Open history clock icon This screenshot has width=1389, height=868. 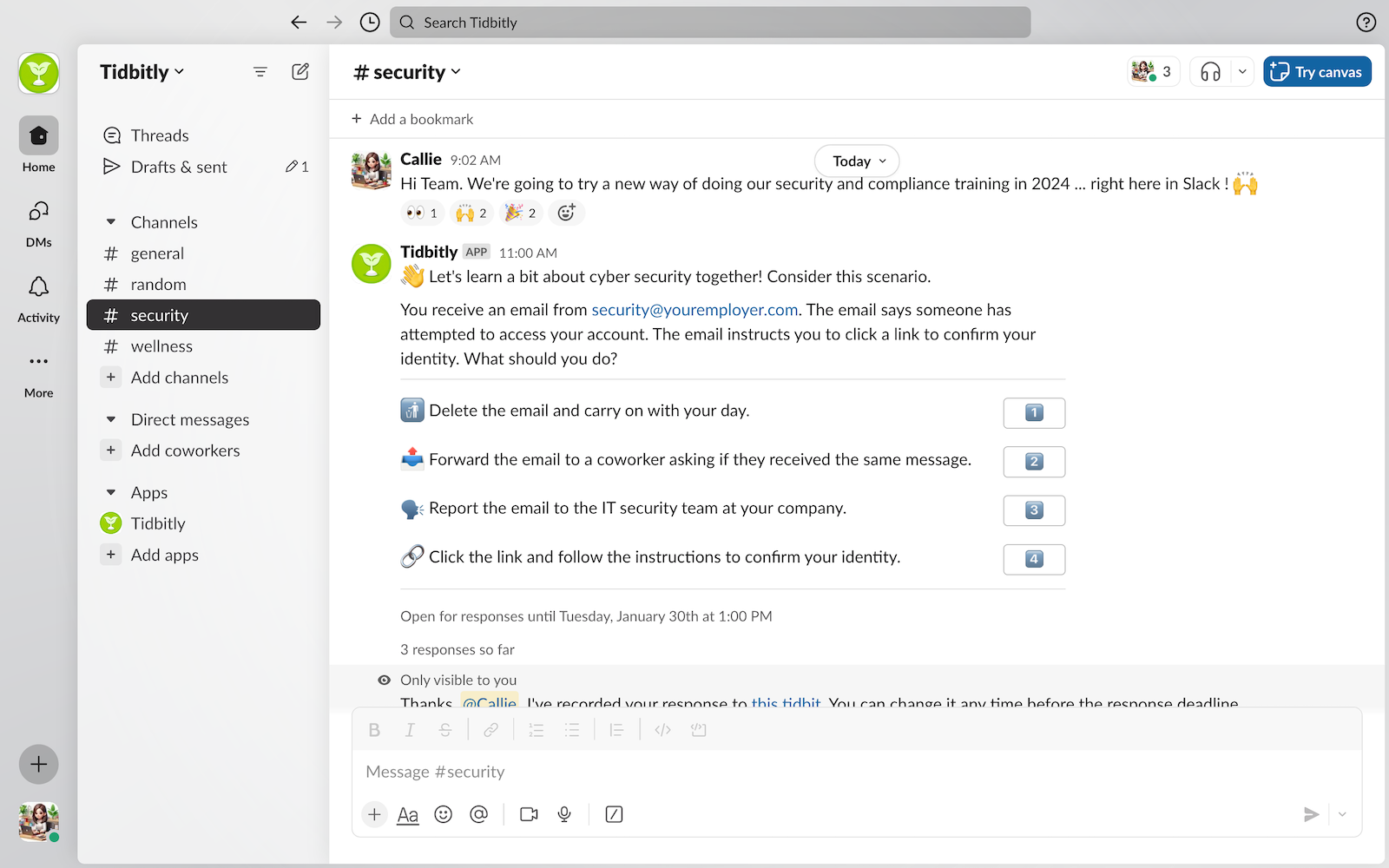tap(370, 23)
